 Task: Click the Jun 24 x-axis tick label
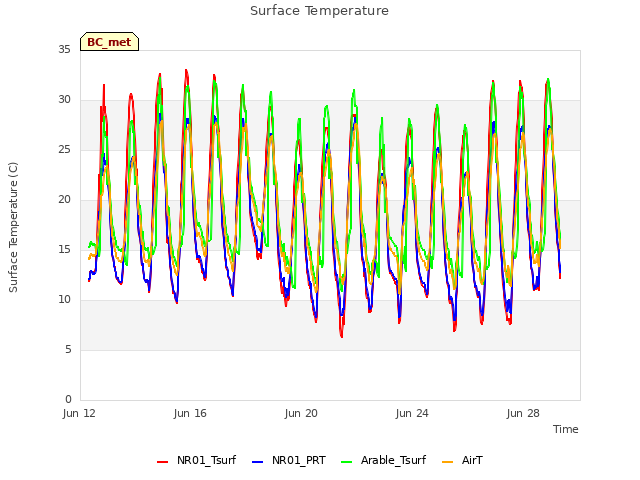click(x=412, y=413)
